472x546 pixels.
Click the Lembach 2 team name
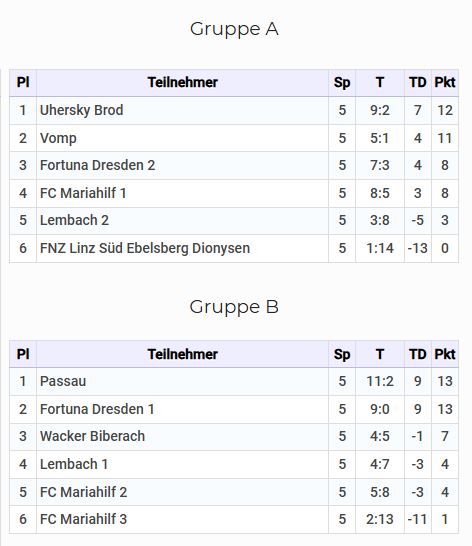[74, 220]
